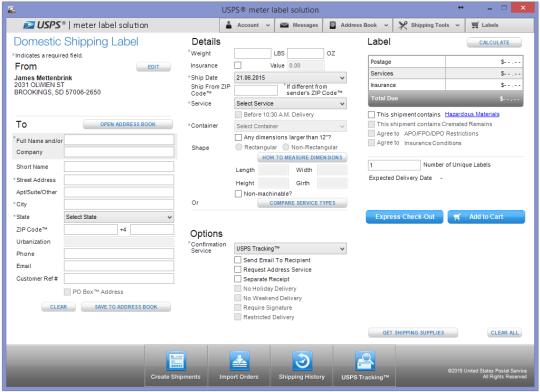Click the Full Name input field

click(119, 140)
